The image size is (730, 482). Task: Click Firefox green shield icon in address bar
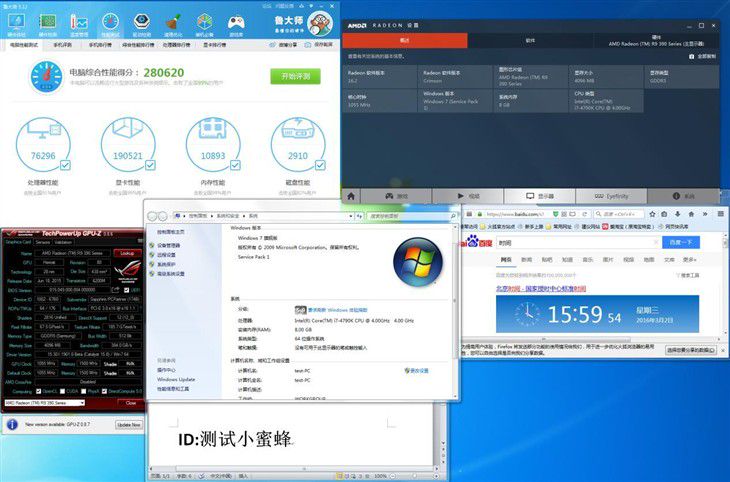coord(555,214)
